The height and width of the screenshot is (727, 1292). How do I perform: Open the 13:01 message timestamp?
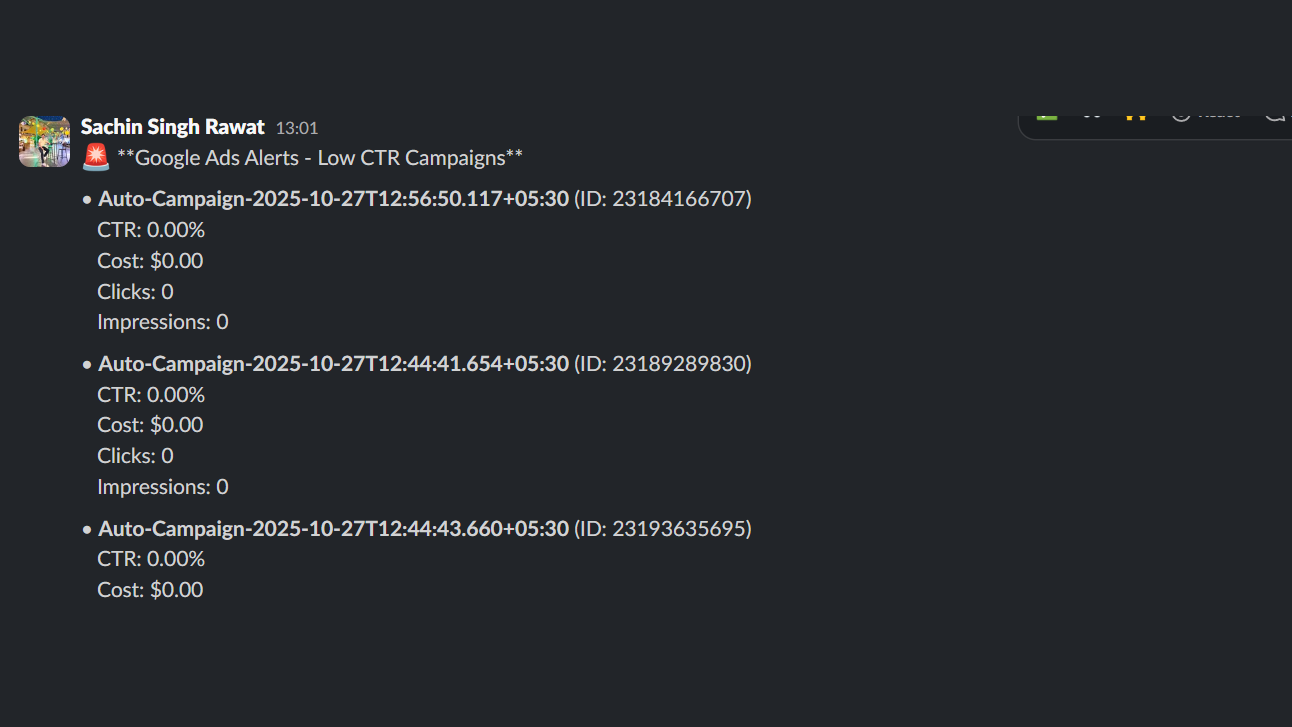297,127
